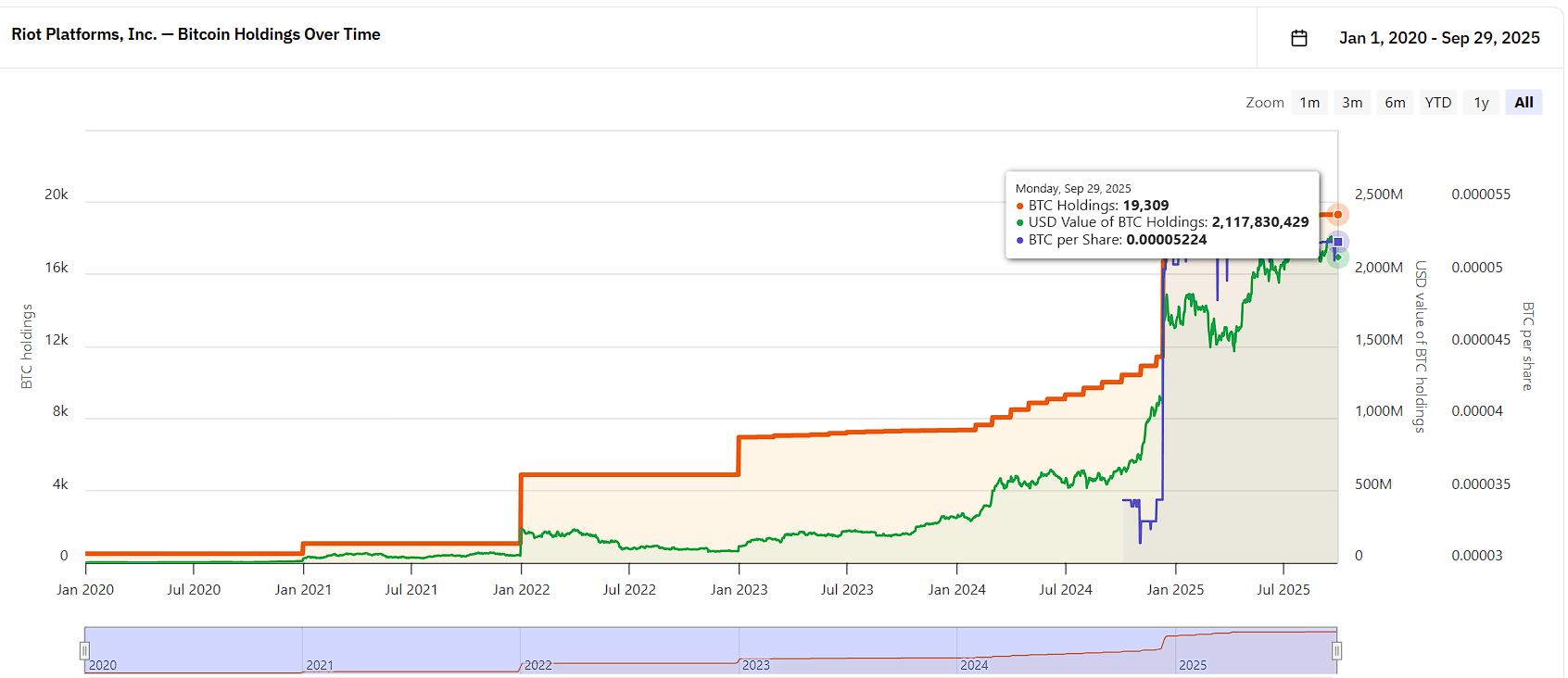Click the 12k BTC holdings axis label
This screenshot has width=1568, height=678.
point(57,340)
